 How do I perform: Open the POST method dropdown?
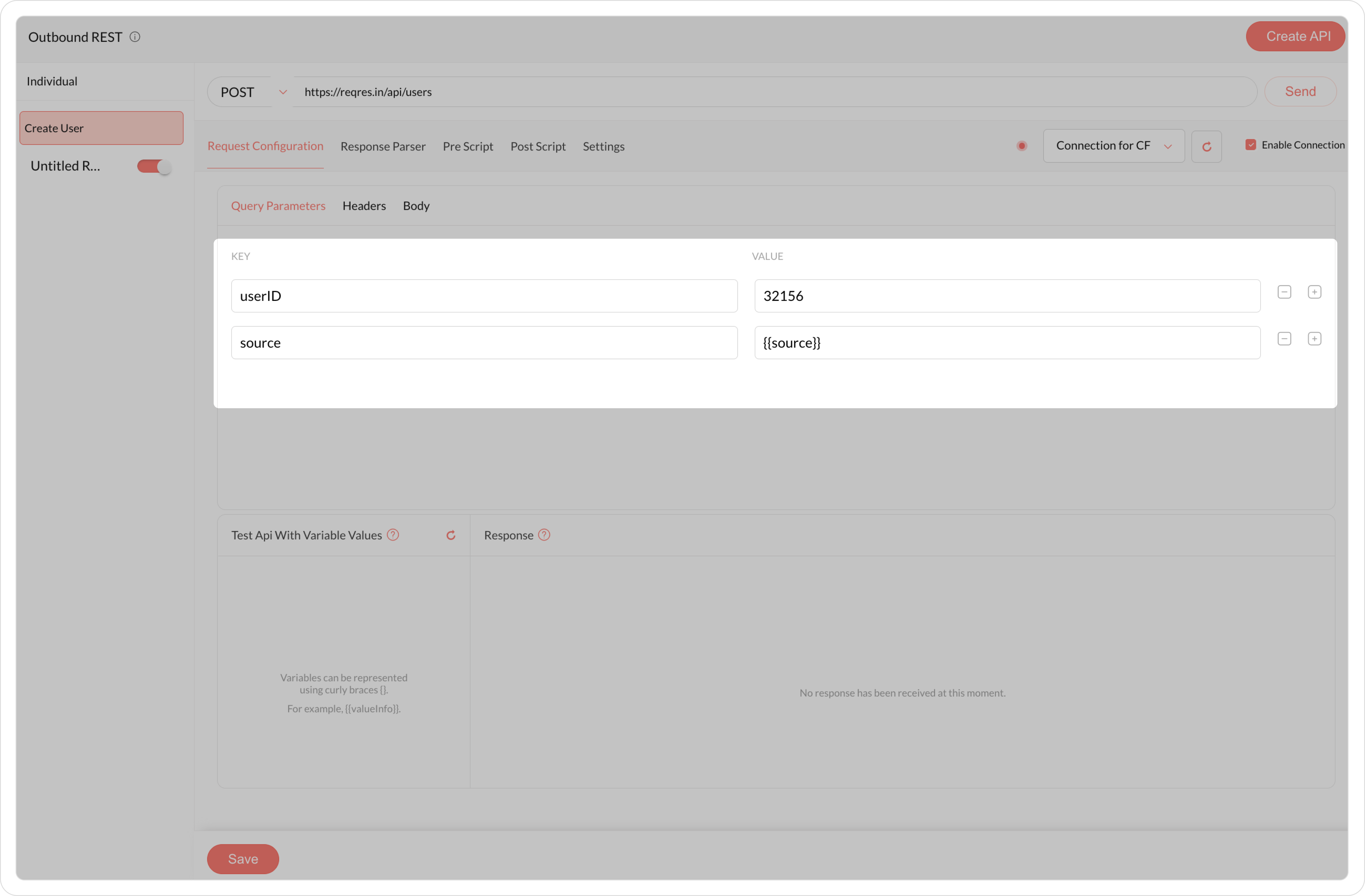(252, 92)
